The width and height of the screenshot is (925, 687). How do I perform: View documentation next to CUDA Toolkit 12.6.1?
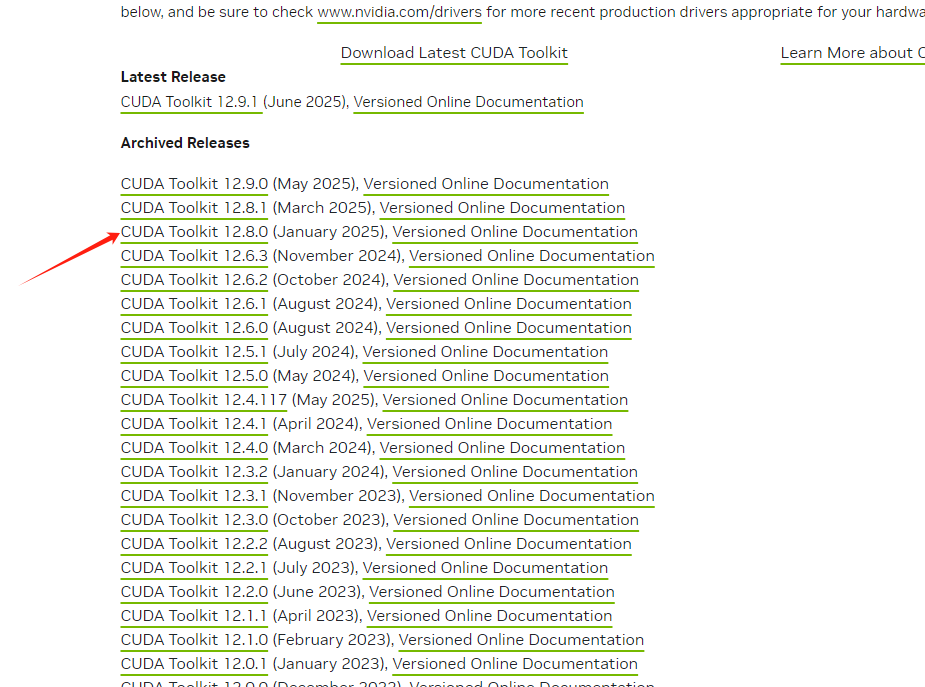point(509,304)
